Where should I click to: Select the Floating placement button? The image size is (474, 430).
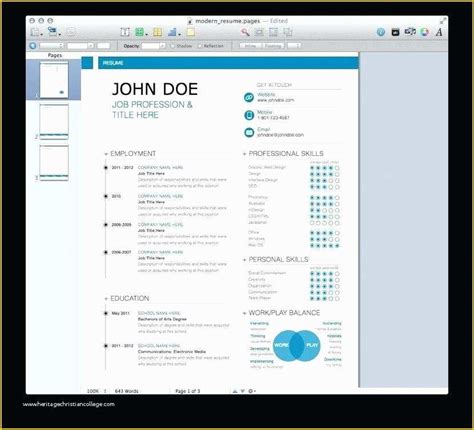tap(273, 46)
